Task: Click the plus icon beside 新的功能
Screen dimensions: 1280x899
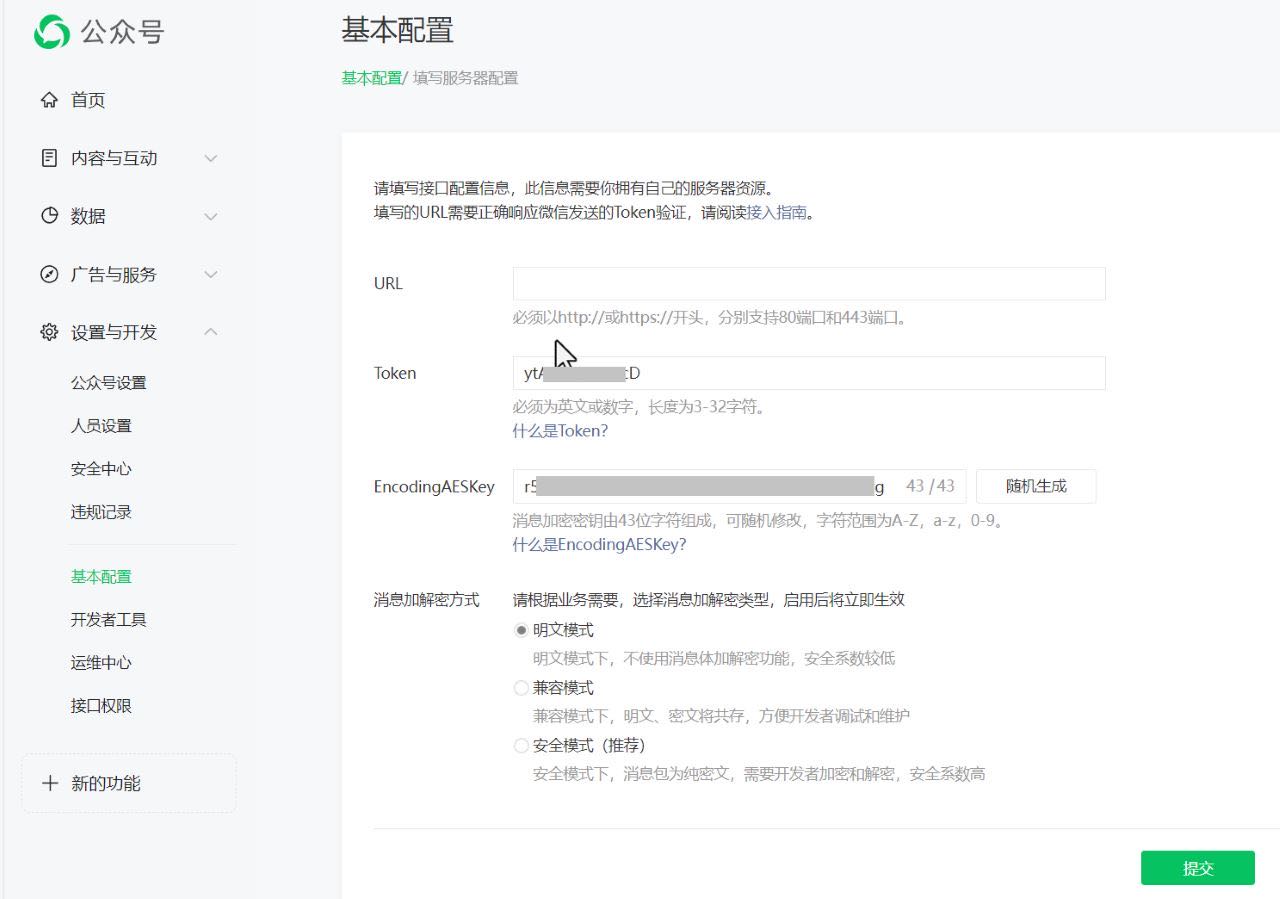Action: tap(50, 783)
